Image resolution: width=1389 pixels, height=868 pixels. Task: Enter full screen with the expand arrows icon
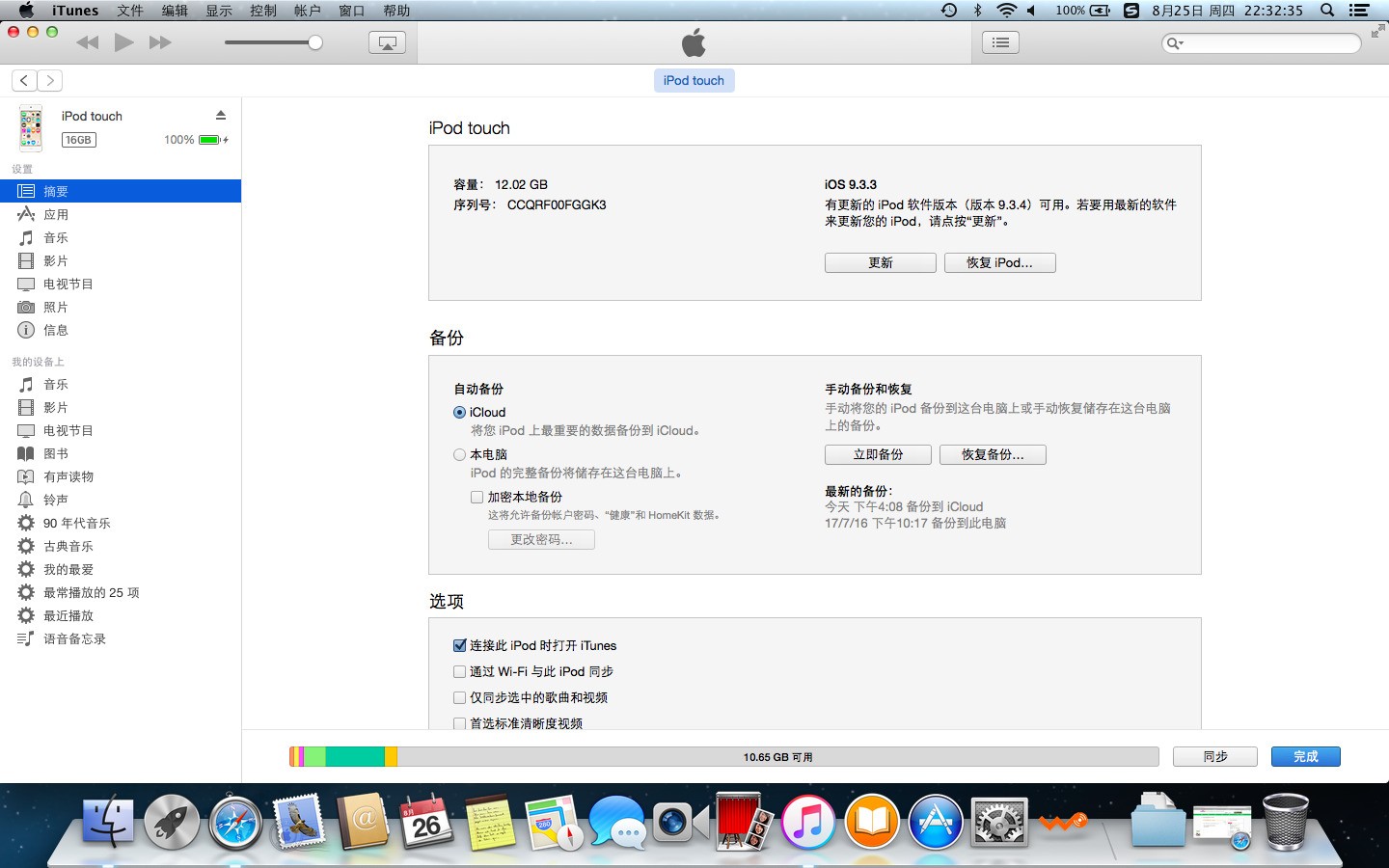[1376, 32]
